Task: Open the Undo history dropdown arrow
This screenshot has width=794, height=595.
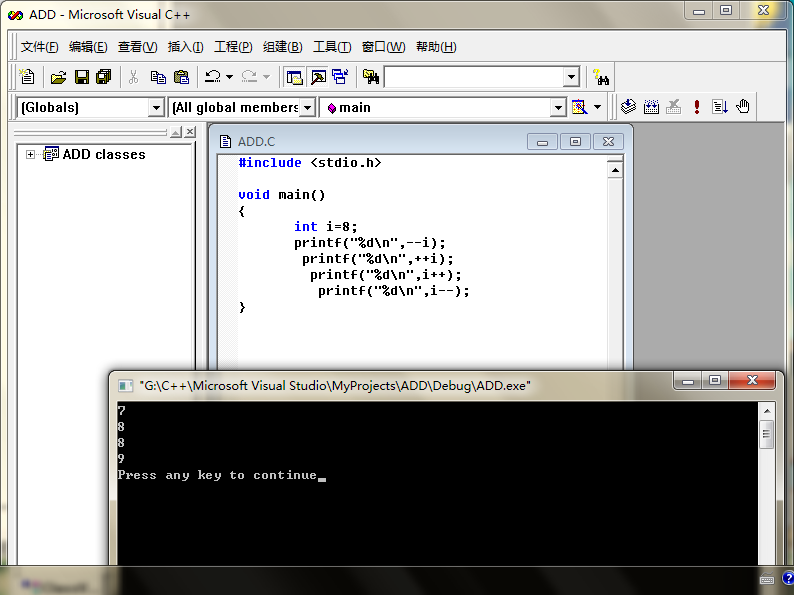Action: pyautogui.click(x=229, y=77)
